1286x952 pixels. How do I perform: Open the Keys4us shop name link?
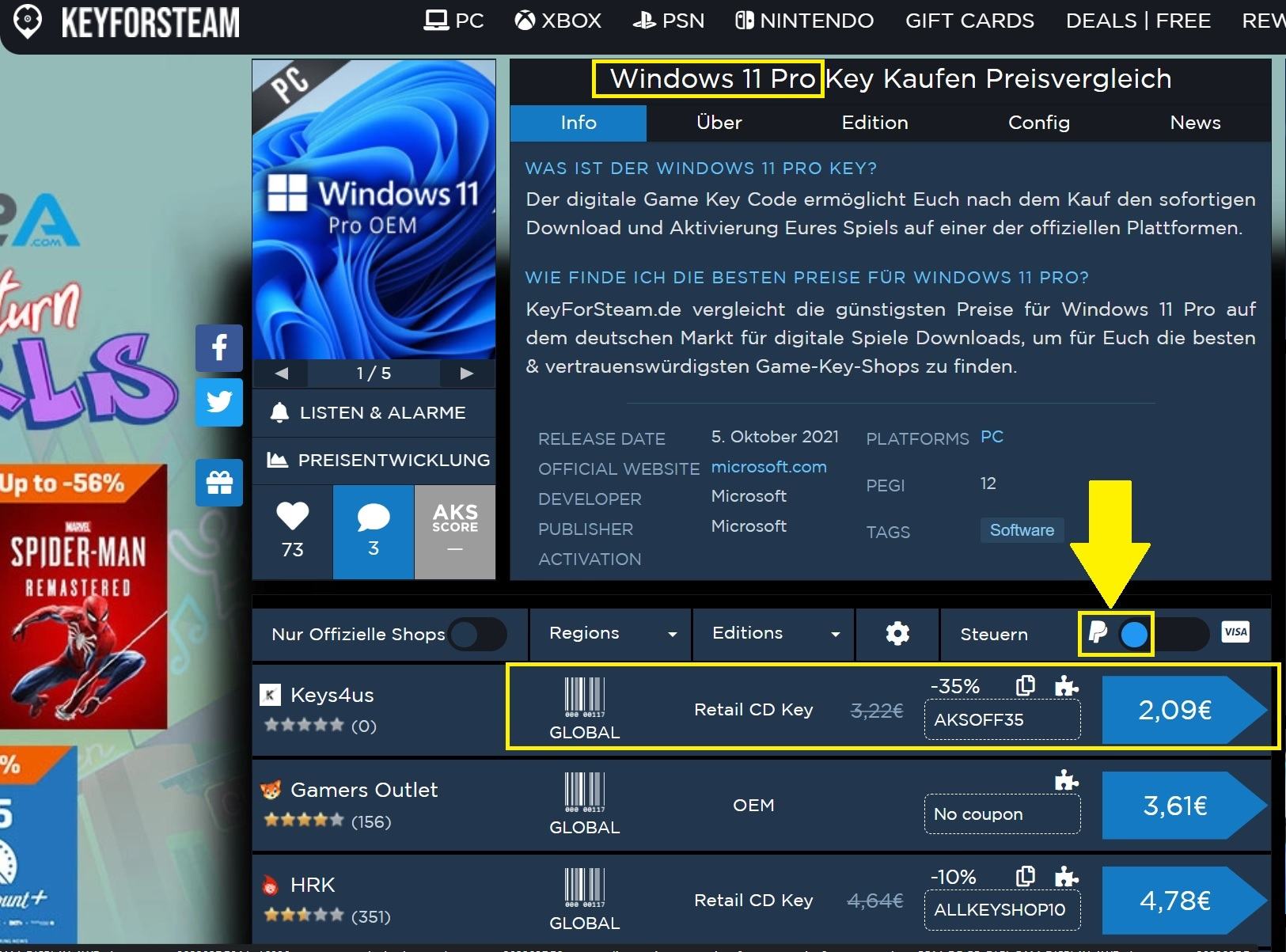point(332,695)
